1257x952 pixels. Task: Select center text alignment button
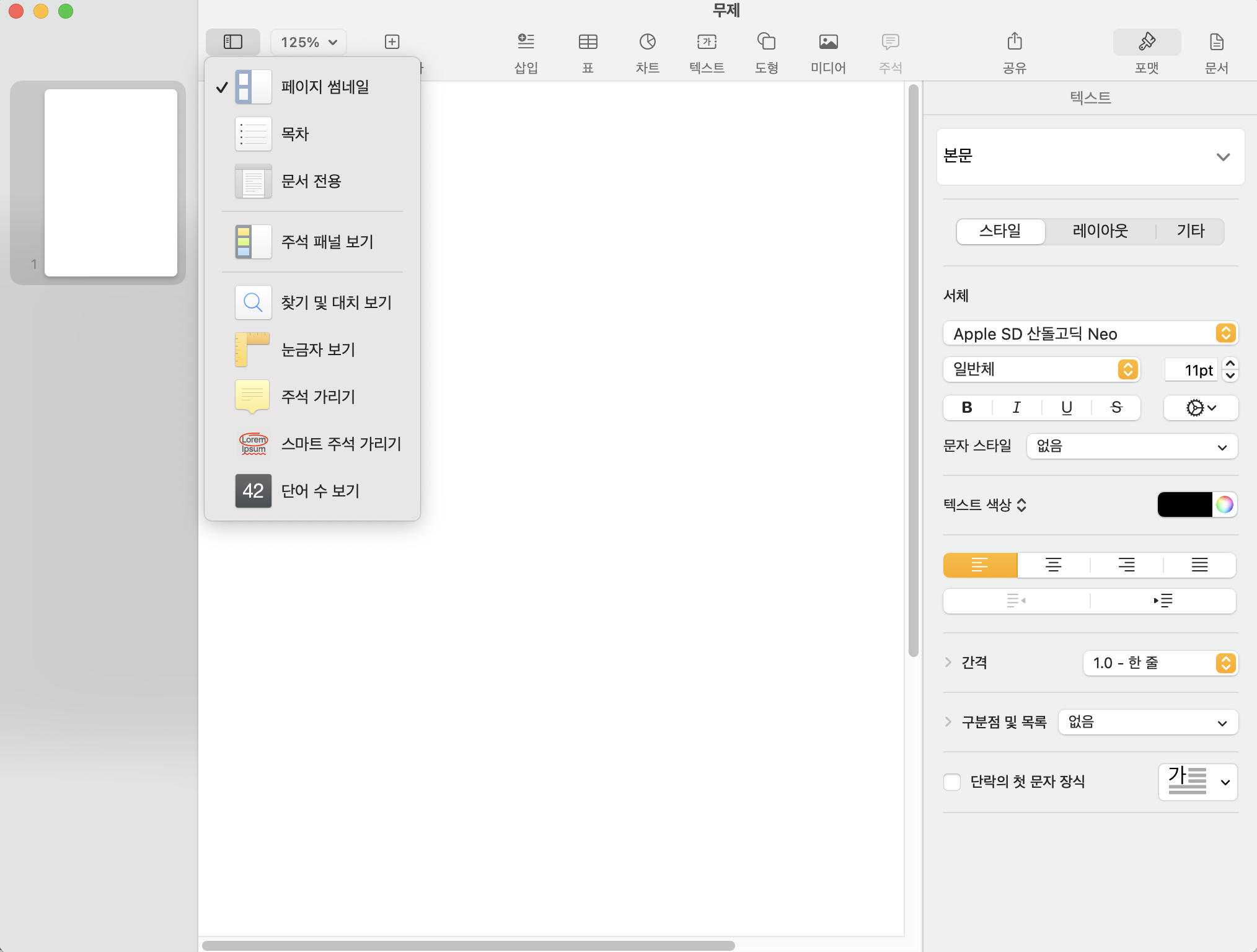coord(1053,565)
